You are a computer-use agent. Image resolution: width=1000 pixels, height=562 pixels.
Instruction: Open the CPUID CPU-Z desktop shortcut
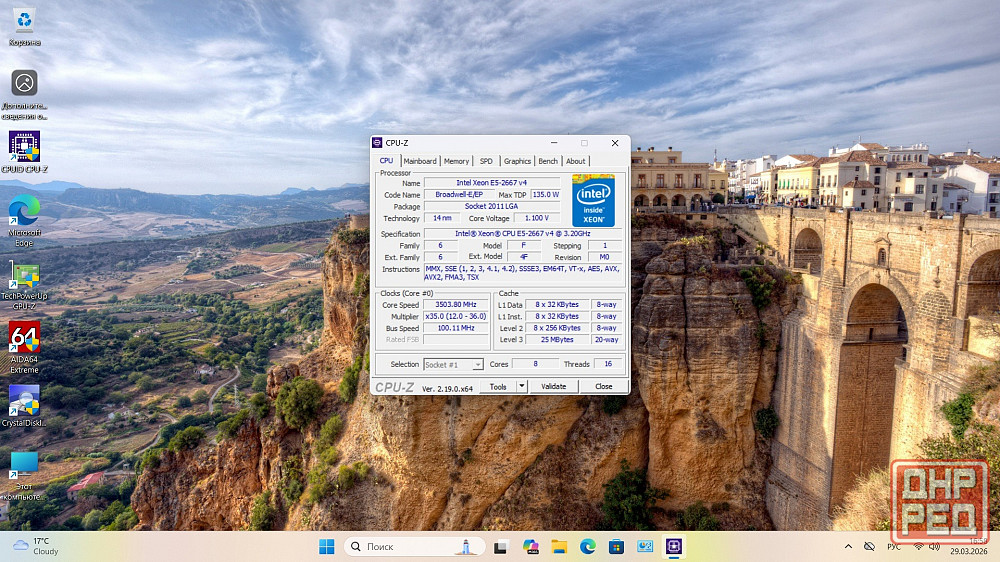pyautogui.click(x=24, y=147)
